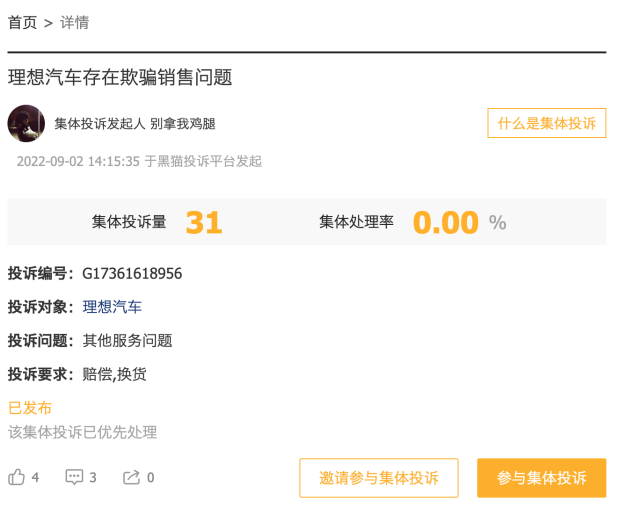Click the complaint initiator's avatar

pos(26,123)
